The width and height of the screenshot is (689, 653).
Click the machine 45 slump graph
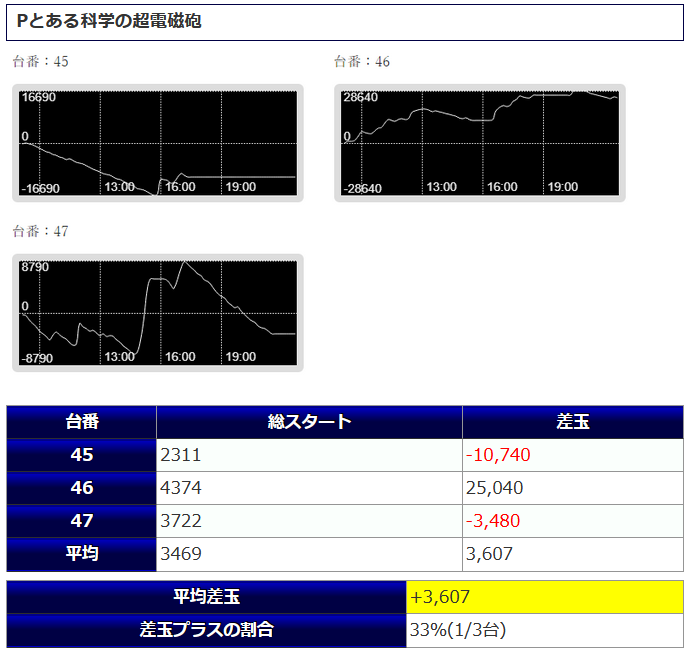(158, 143)
